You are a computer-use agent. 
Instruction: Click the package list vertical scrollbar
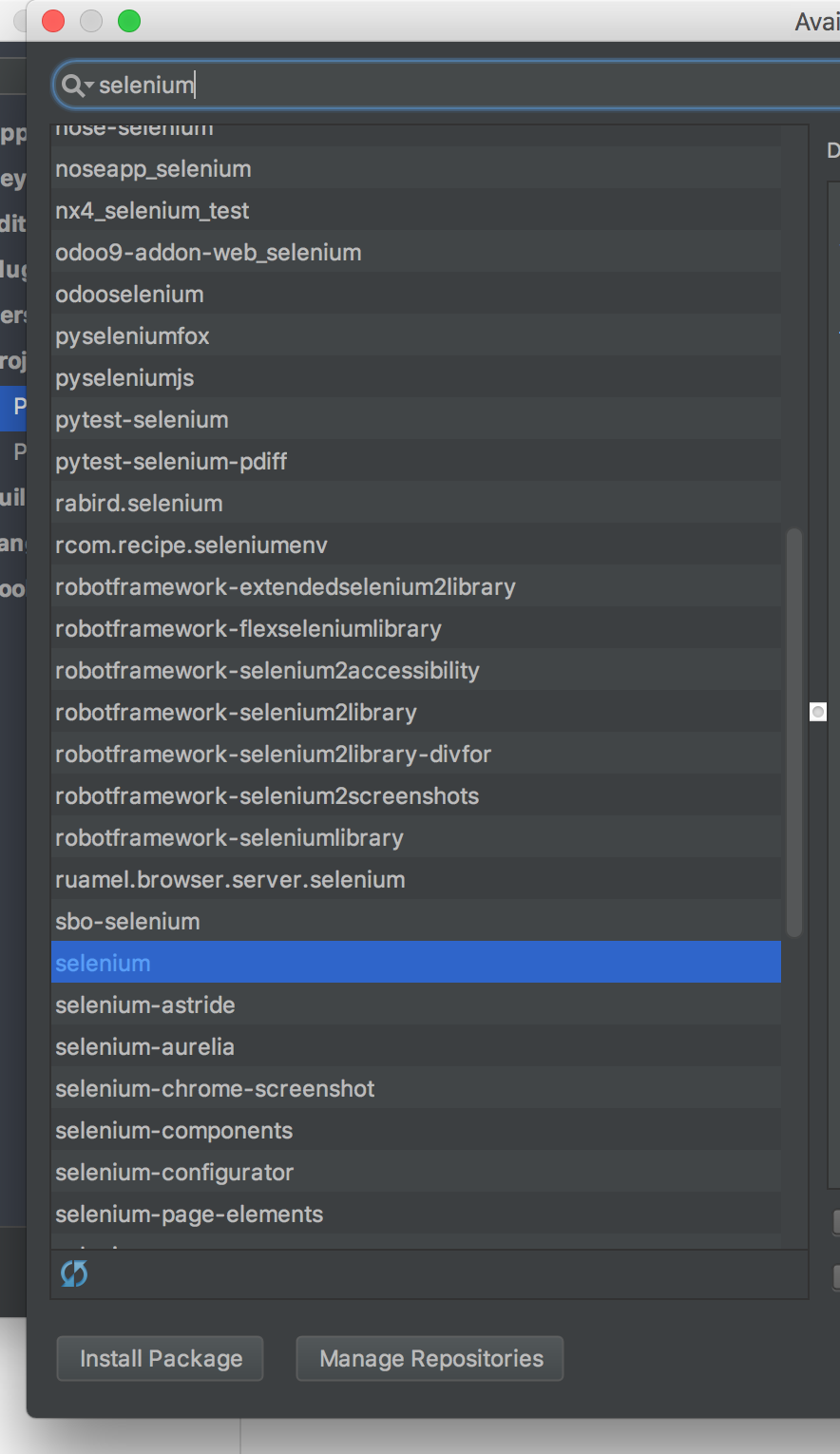click(794, 733)
